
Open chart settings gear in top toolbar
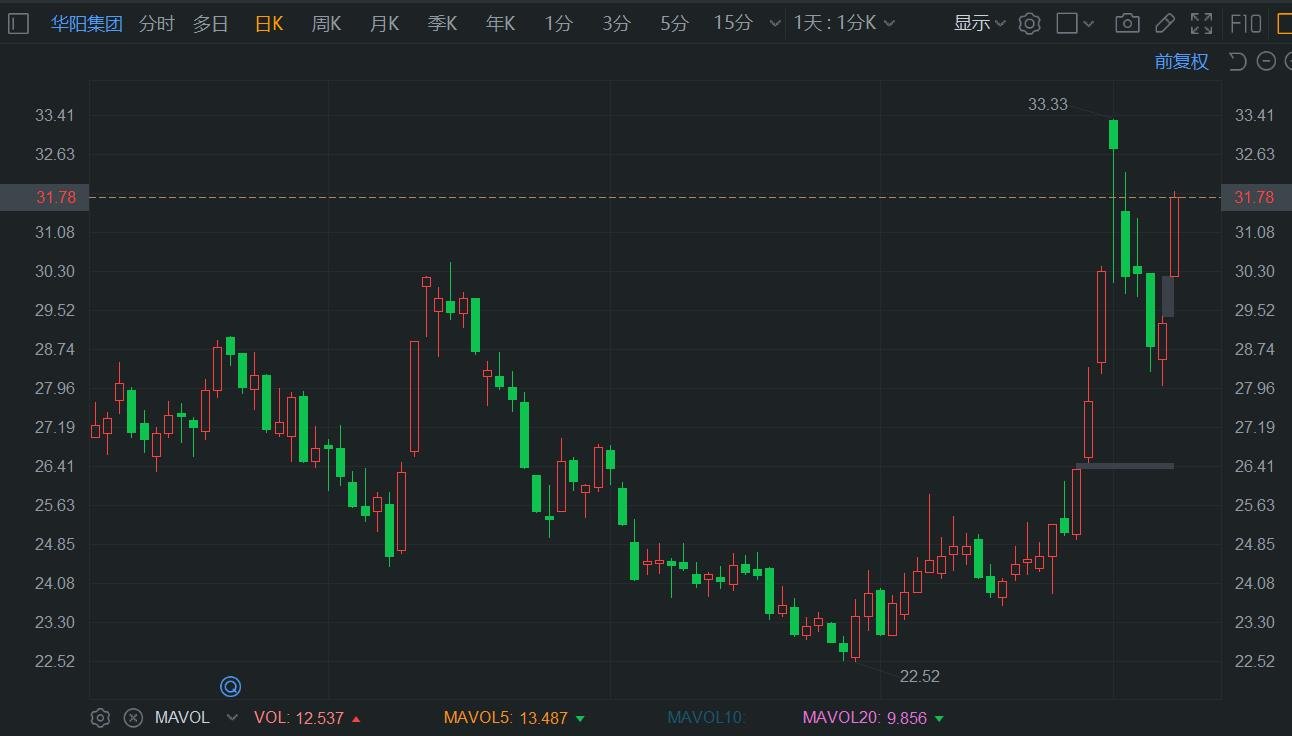coord(1029,24)
